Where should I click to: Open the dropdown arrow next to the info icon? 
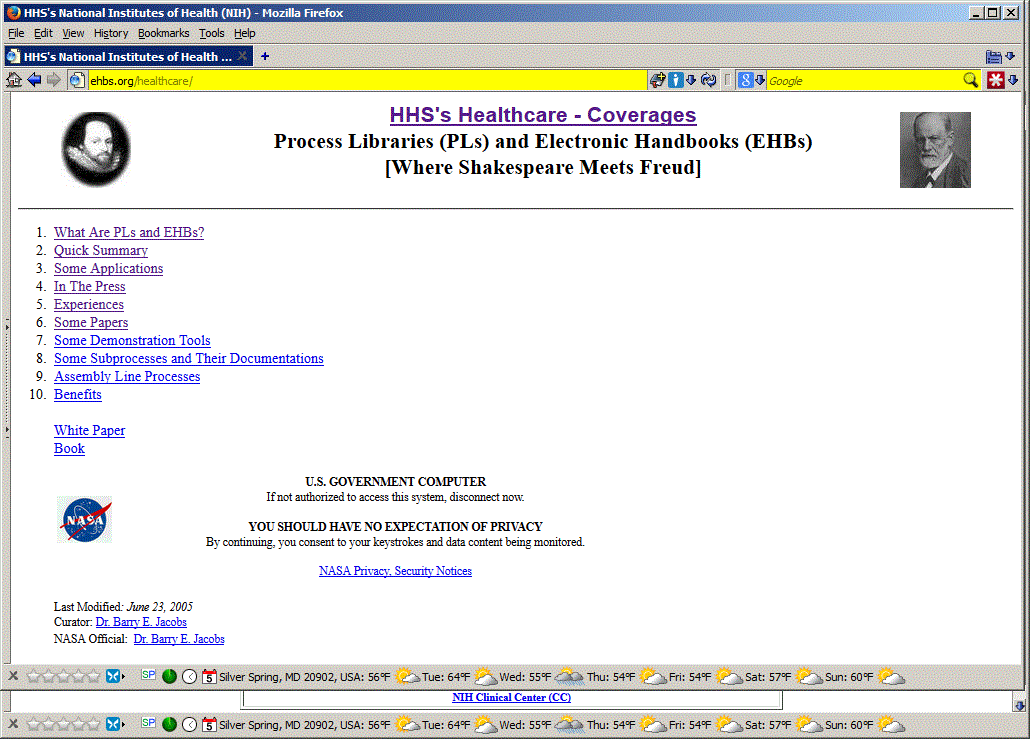point(690,80)
